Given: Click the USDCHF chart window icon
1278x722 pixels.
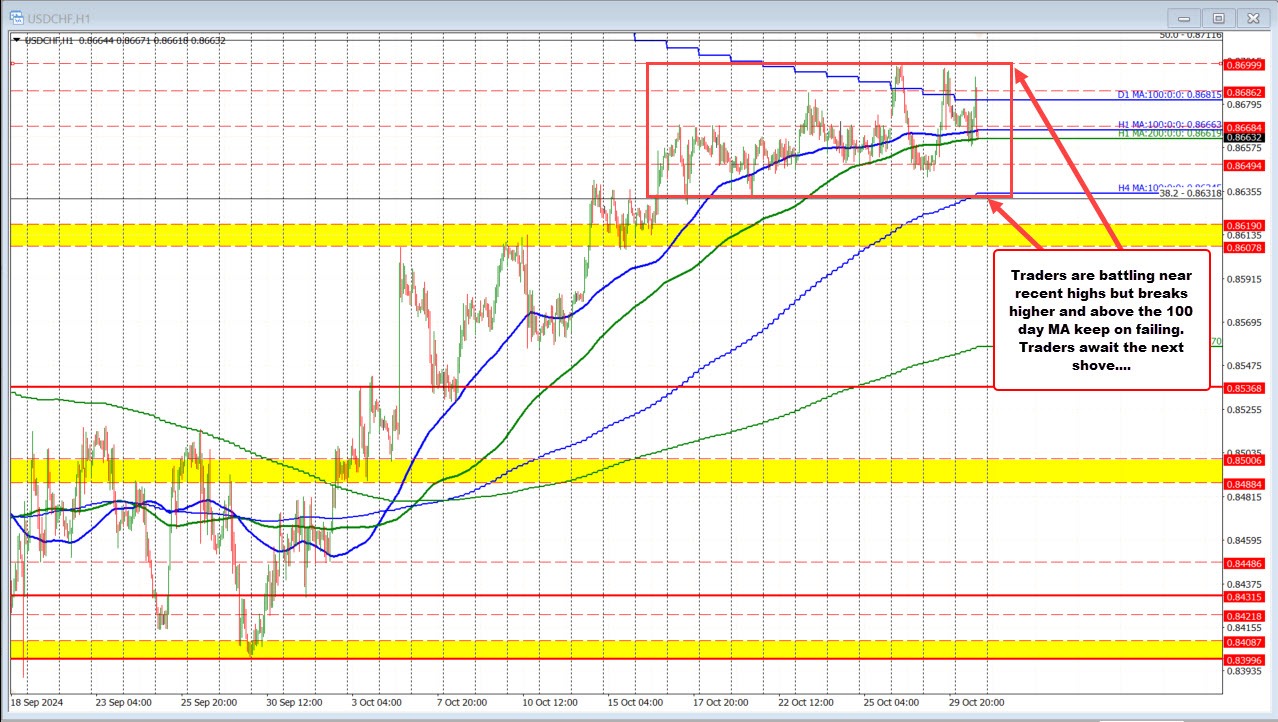Looking at the screenshot, I should pos(12,17).
